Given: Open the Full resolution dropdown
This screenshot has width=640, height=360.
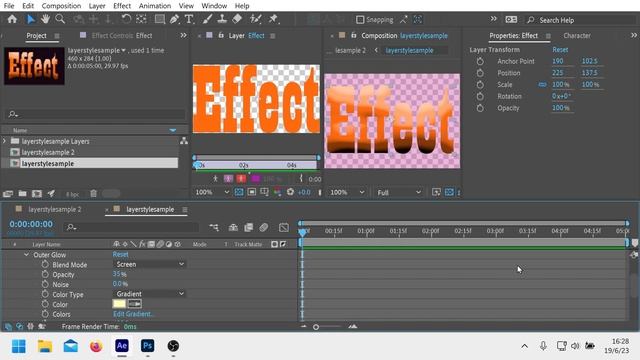Looking at the screenshot, I should (x=399, y=192).
